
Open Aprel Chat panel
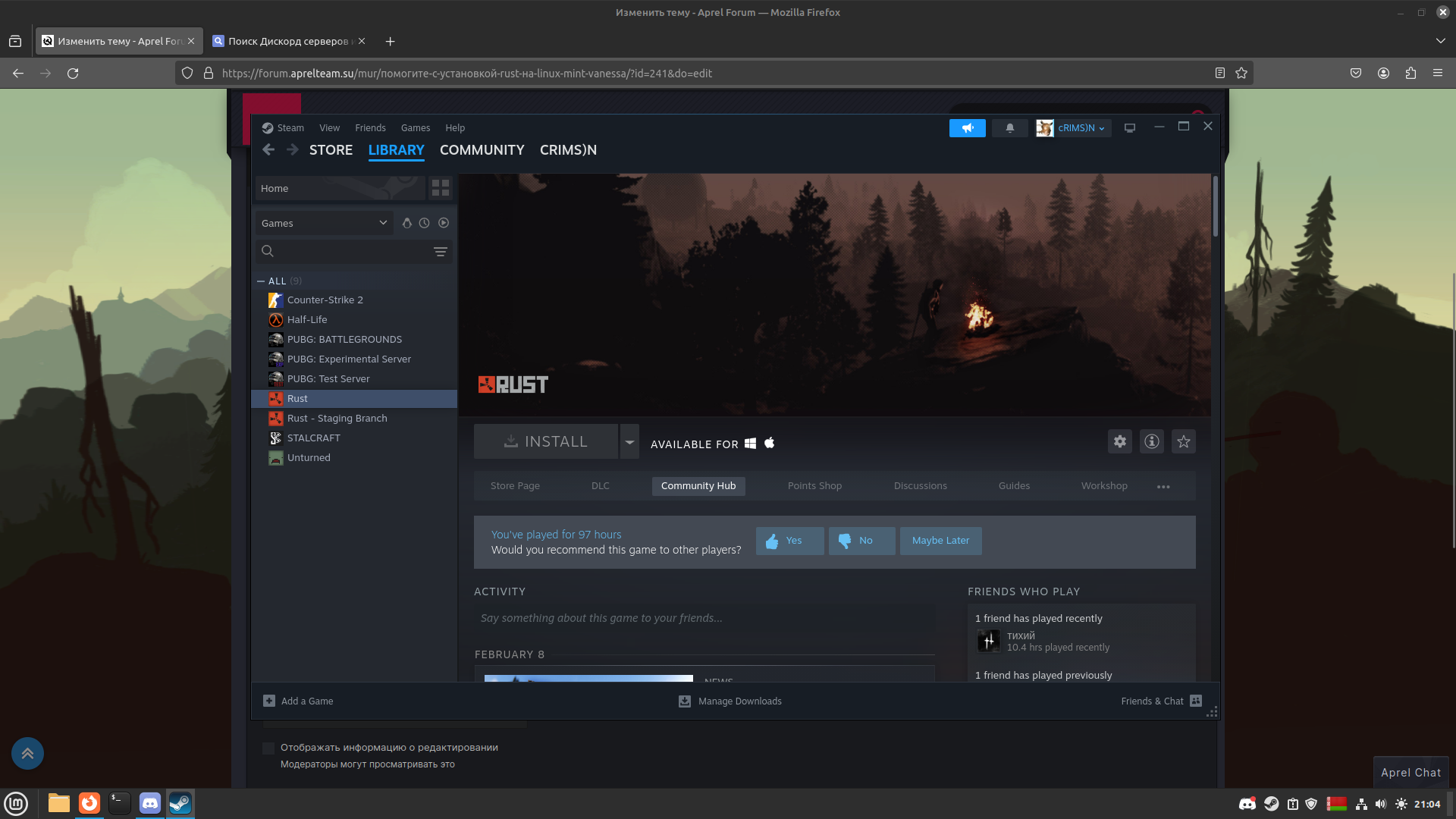coord(1410,773)
